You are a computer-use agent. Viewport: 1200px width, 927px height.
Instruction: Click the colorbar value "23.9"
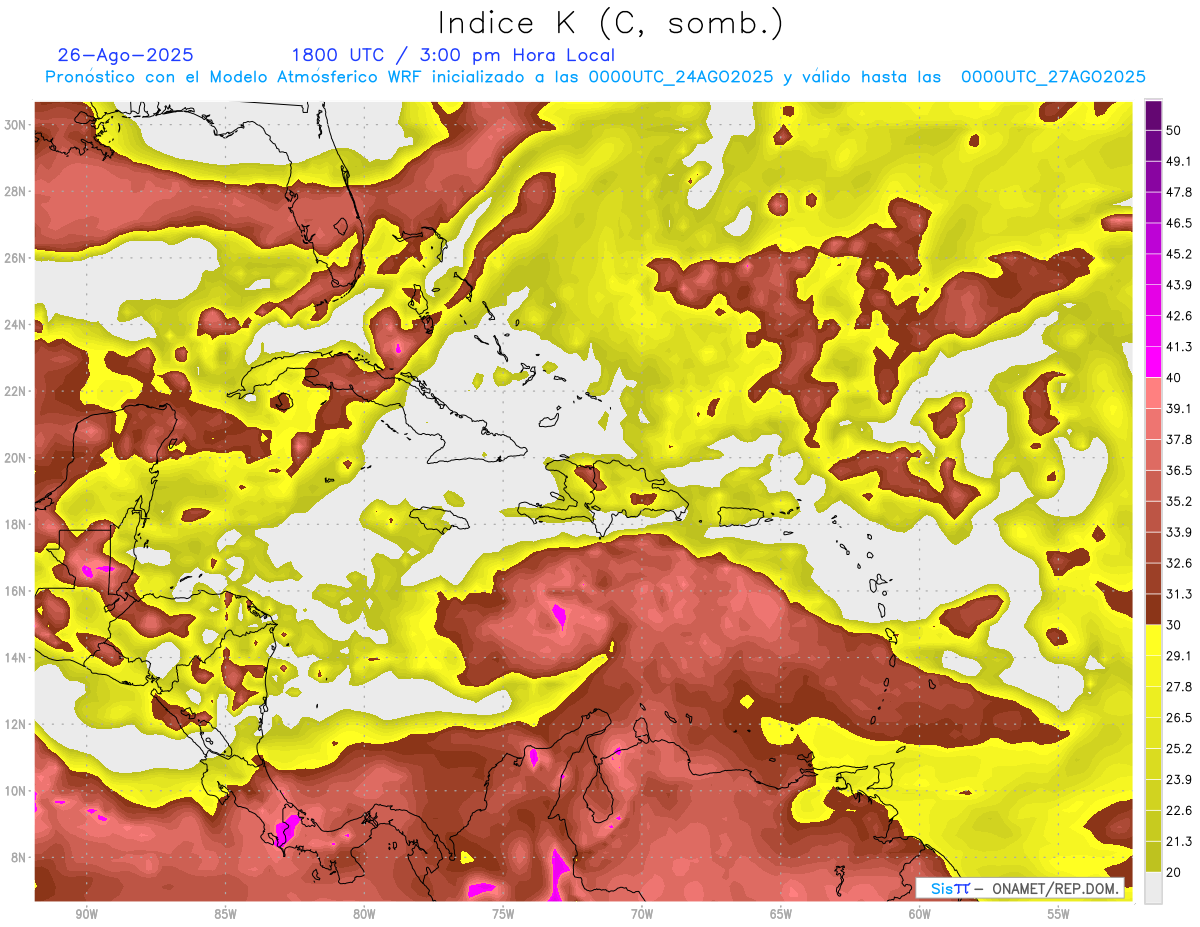click(1179, 779)
